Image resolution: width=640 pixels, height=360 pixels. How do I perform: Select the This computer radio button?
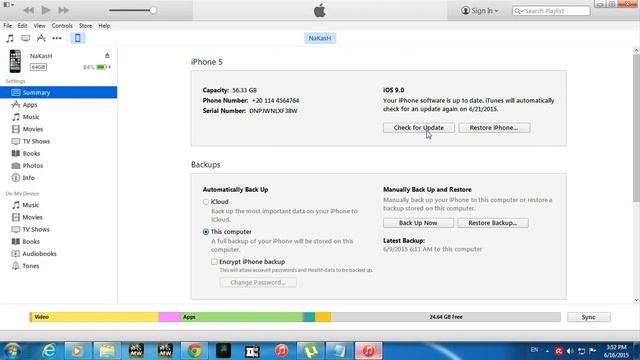[x=206, y=232]
